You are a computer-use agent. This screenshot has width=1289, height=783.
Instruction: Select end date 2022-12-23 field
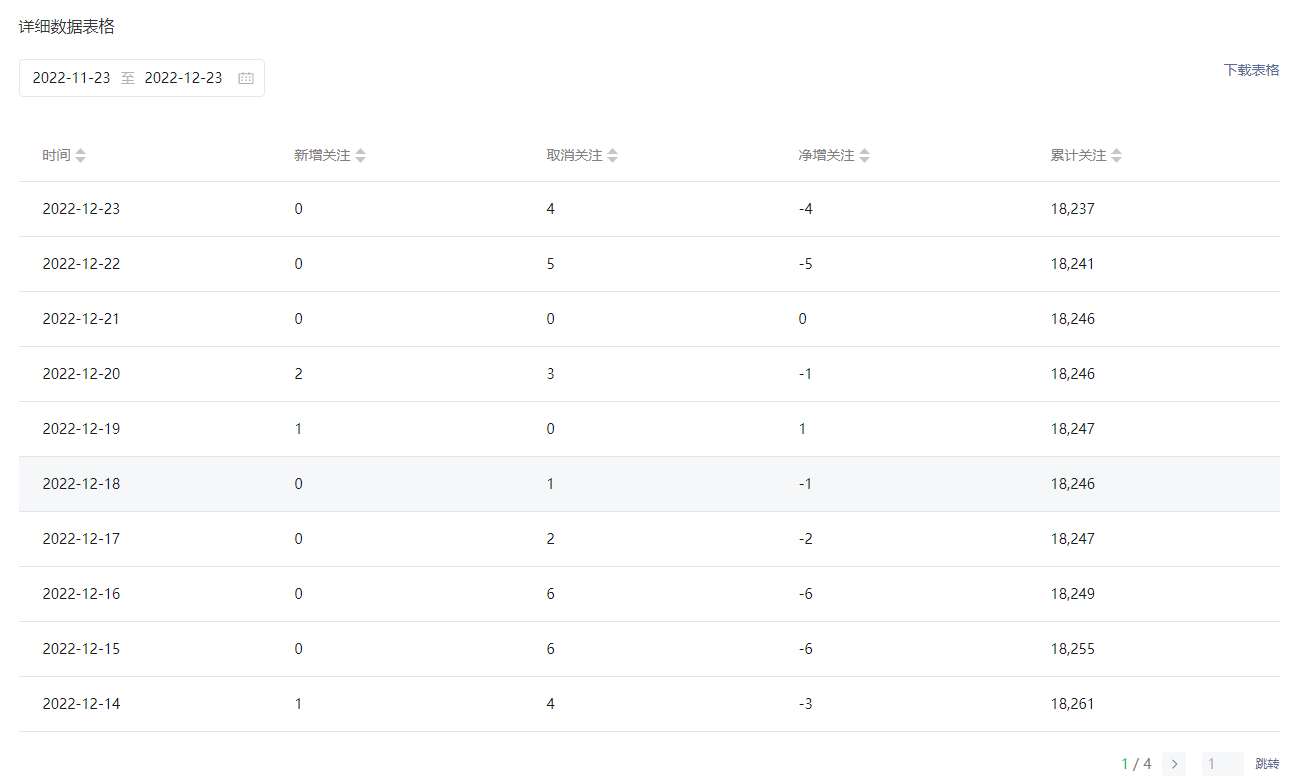click(183, 78)
